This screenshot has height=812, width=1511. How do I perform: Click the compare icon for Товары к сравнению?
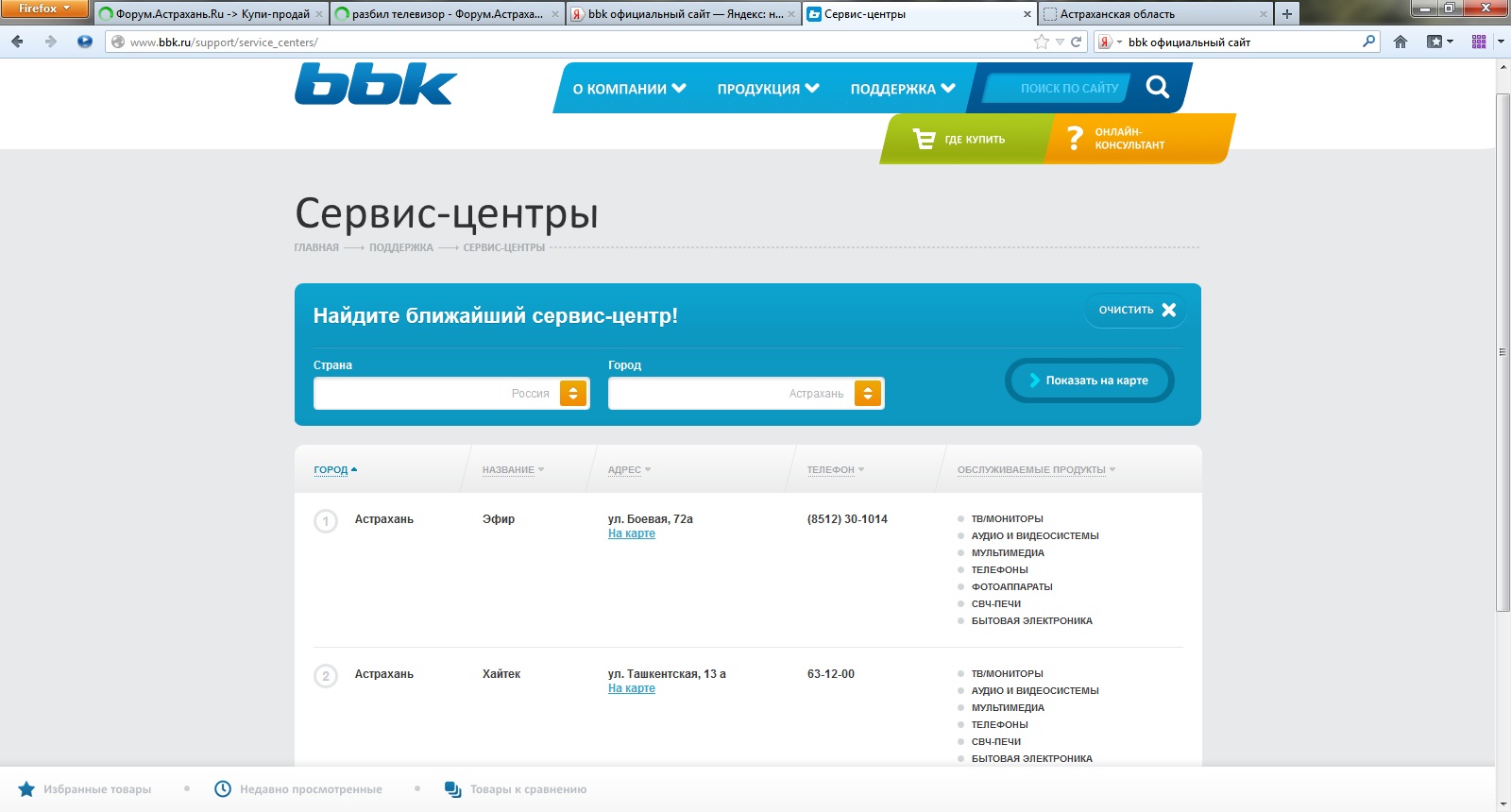[x=453, y=789]
